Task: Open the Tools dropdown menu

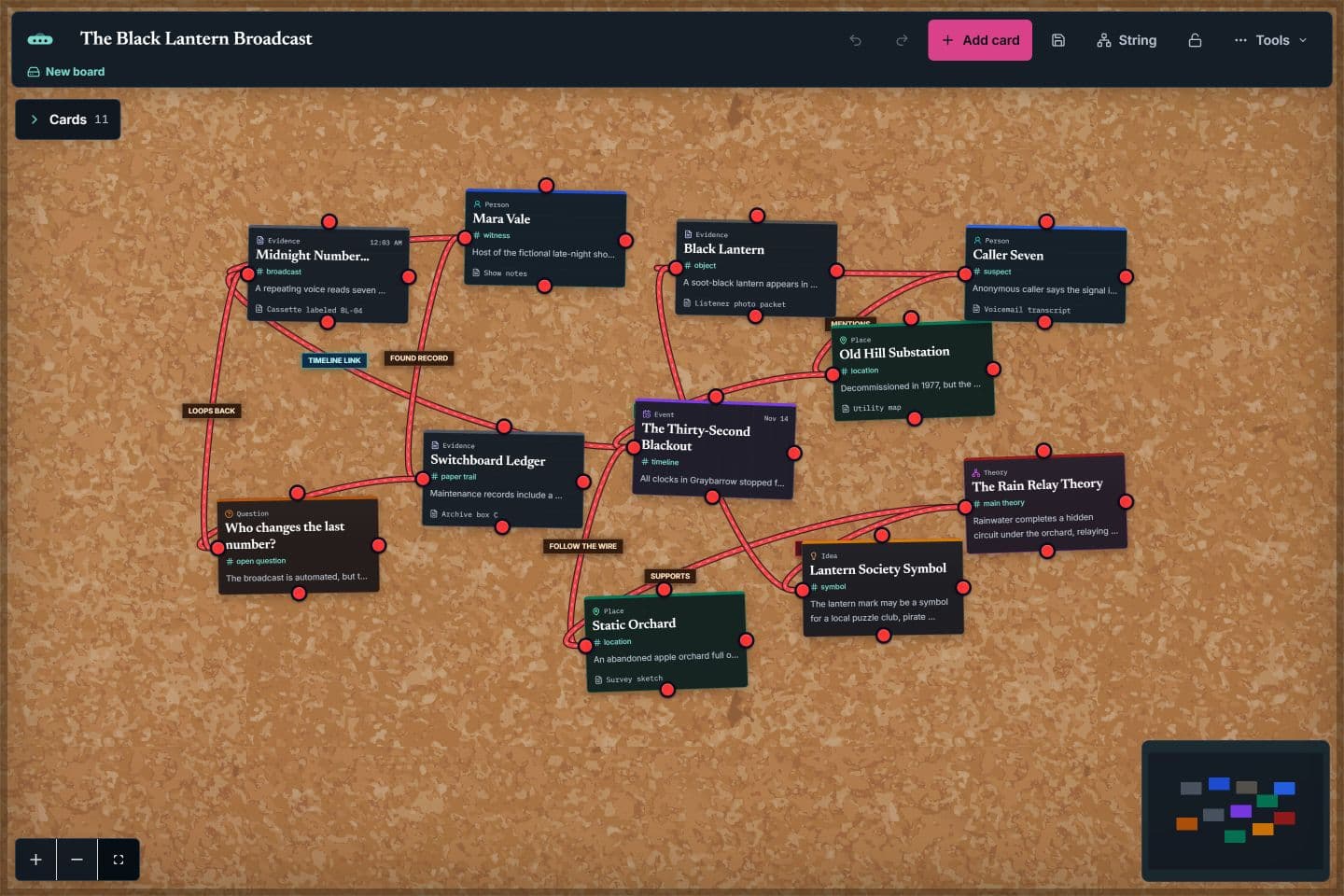Action: (1270, 40)
